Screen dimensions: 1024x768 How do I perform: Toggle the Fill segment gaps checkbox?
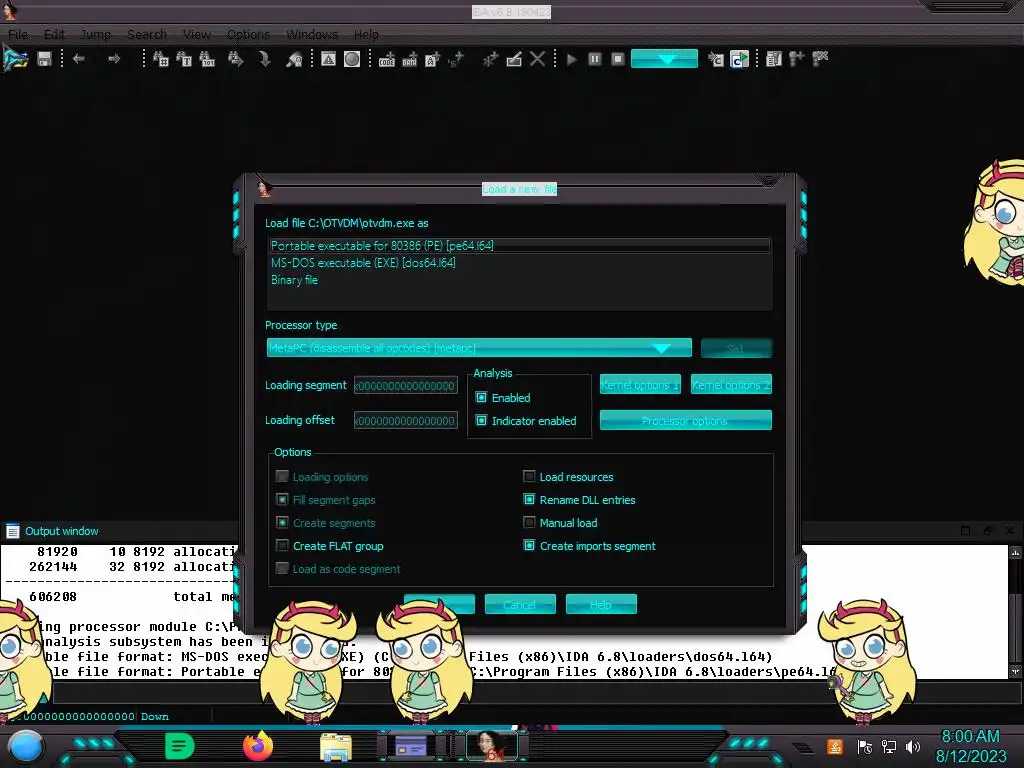(282, 500)
